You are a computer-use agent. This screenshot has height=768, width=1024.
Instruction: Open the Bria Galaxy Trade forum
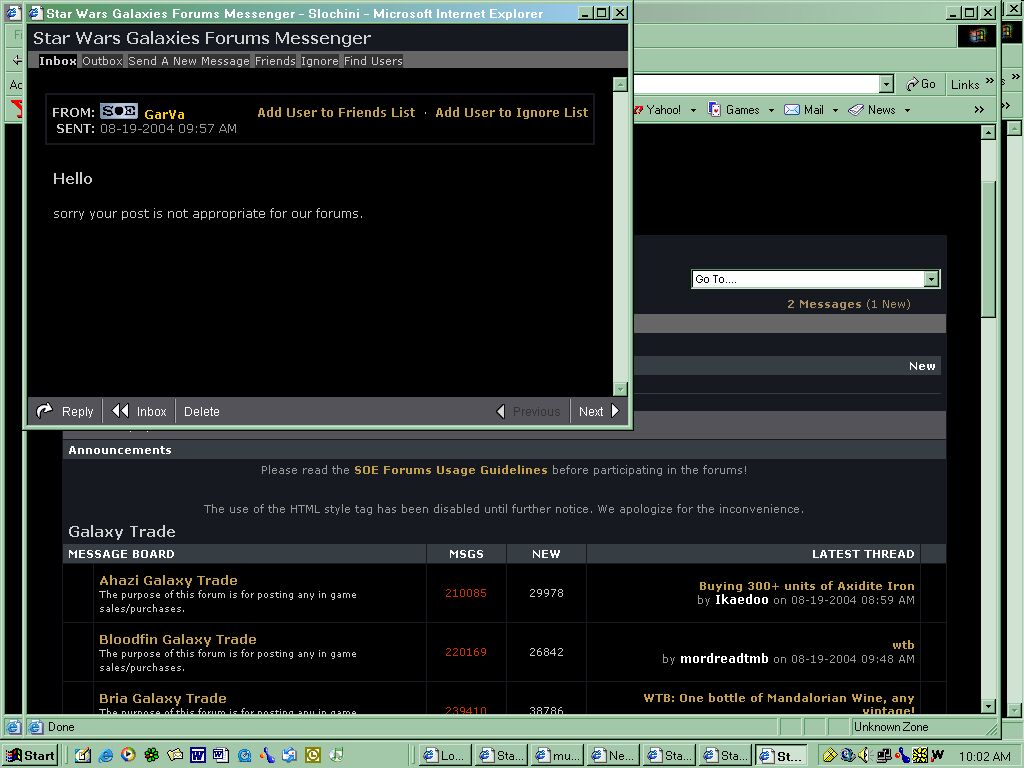[x=163, y=698]
